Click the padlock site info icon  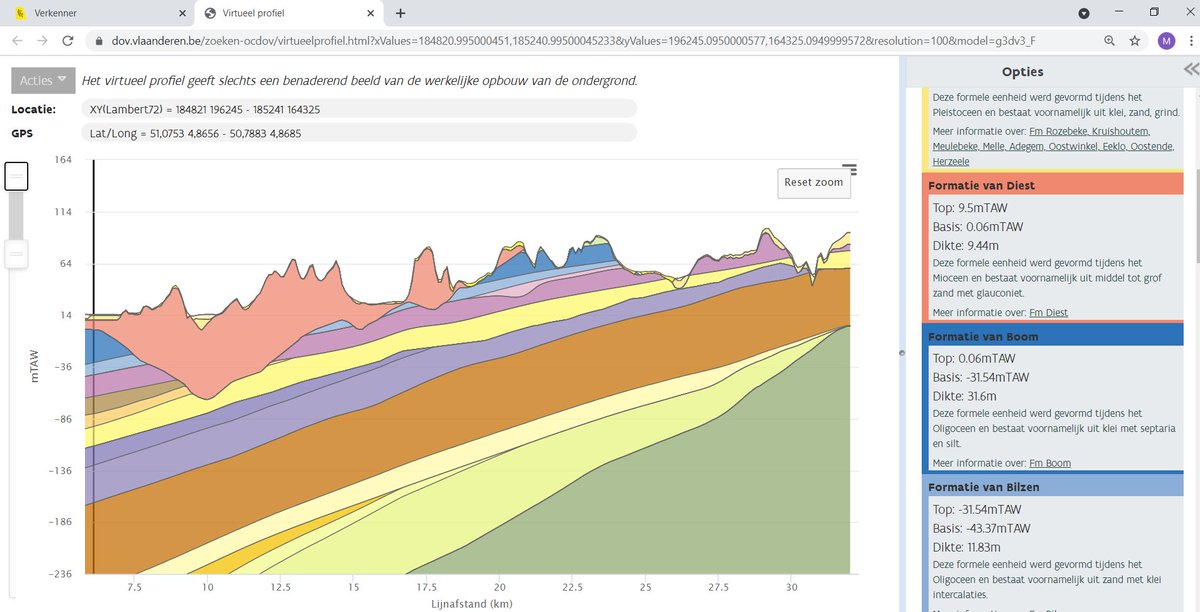tap(98, 41)
